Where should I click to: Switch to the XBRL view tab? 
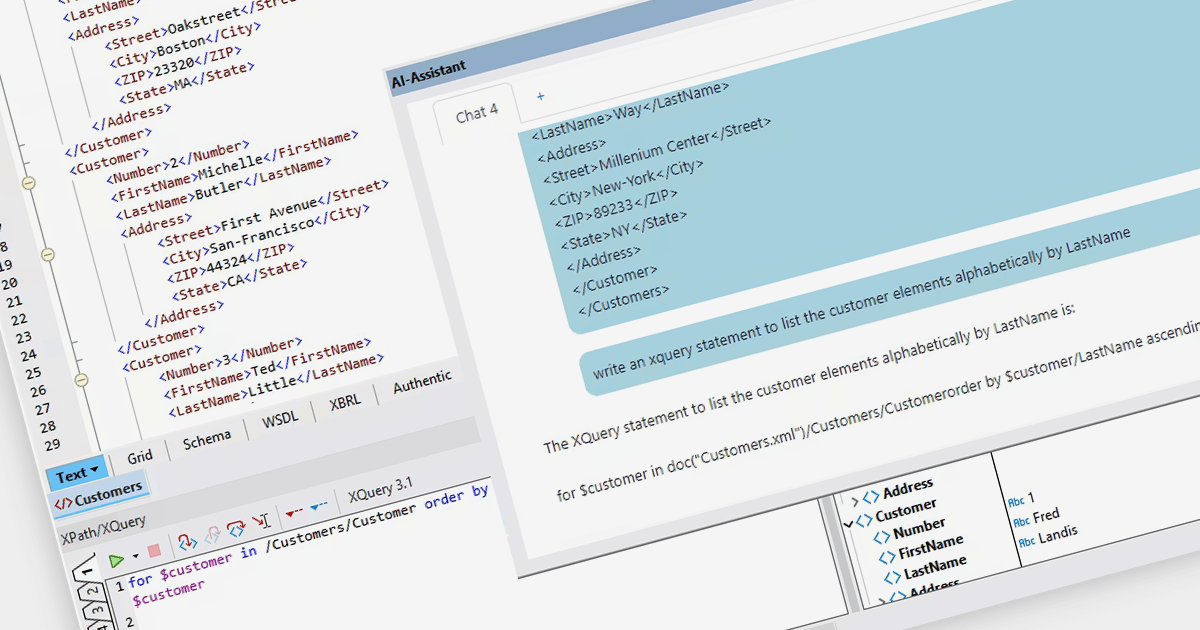click(347, 404)
